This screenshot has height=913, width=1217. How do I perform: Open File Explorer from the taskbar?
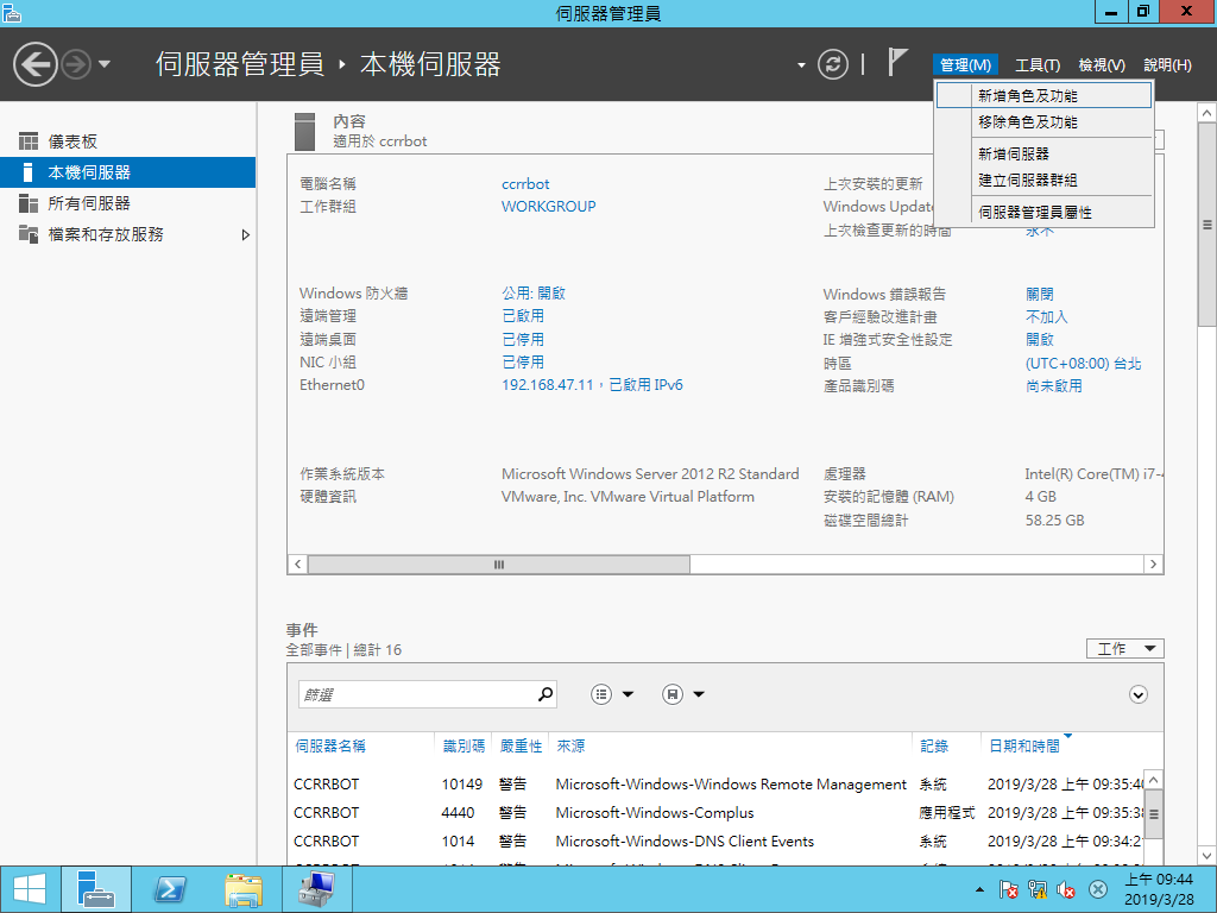coord(243,888)
